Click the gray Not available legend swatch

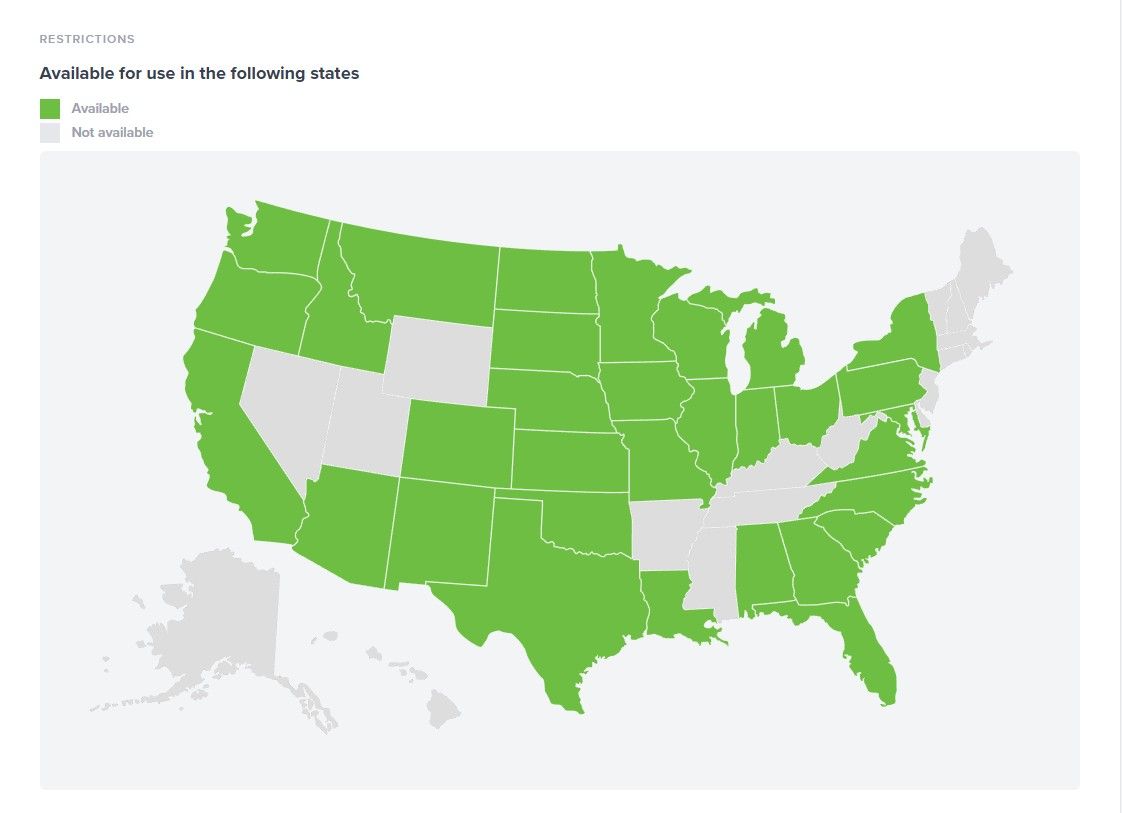(x=50, y=132)
